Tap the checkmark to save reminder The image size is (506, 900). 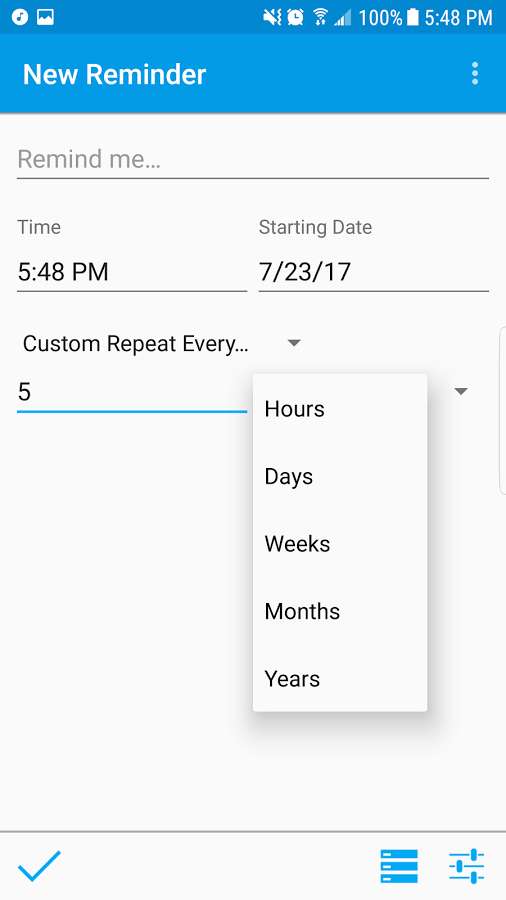tap(39, 866)
